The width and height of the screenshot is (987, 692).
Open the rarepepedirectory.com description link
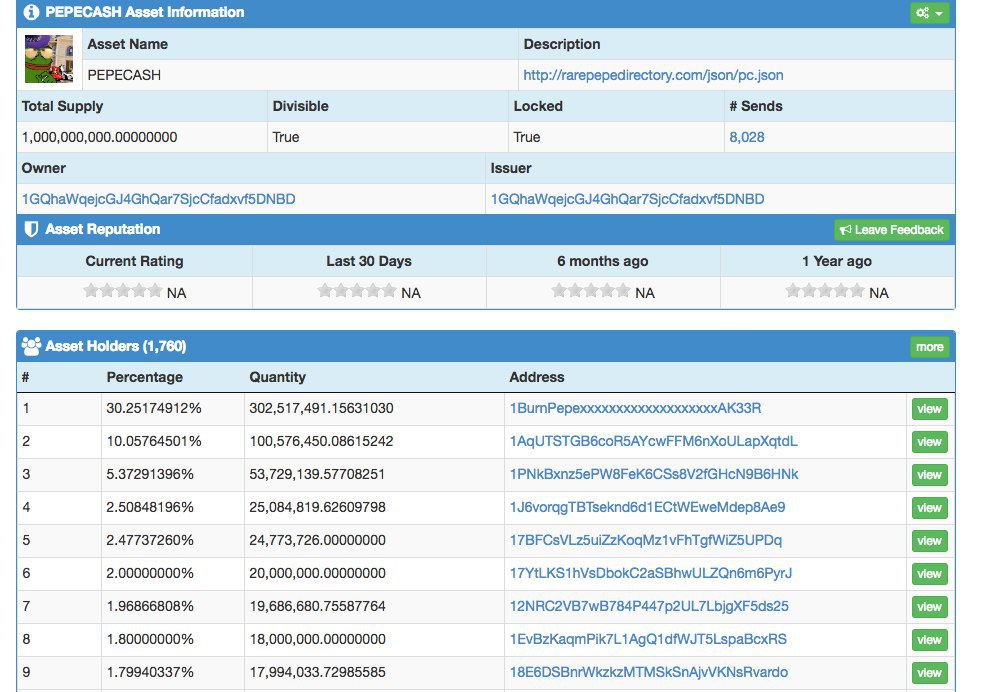point(653,75)
